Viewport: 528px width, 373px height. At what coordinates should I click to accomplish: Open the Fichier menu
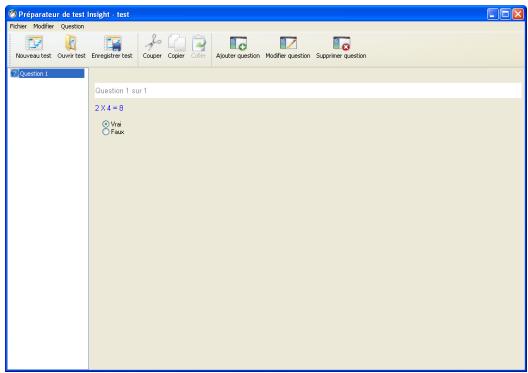pos(18,26)
